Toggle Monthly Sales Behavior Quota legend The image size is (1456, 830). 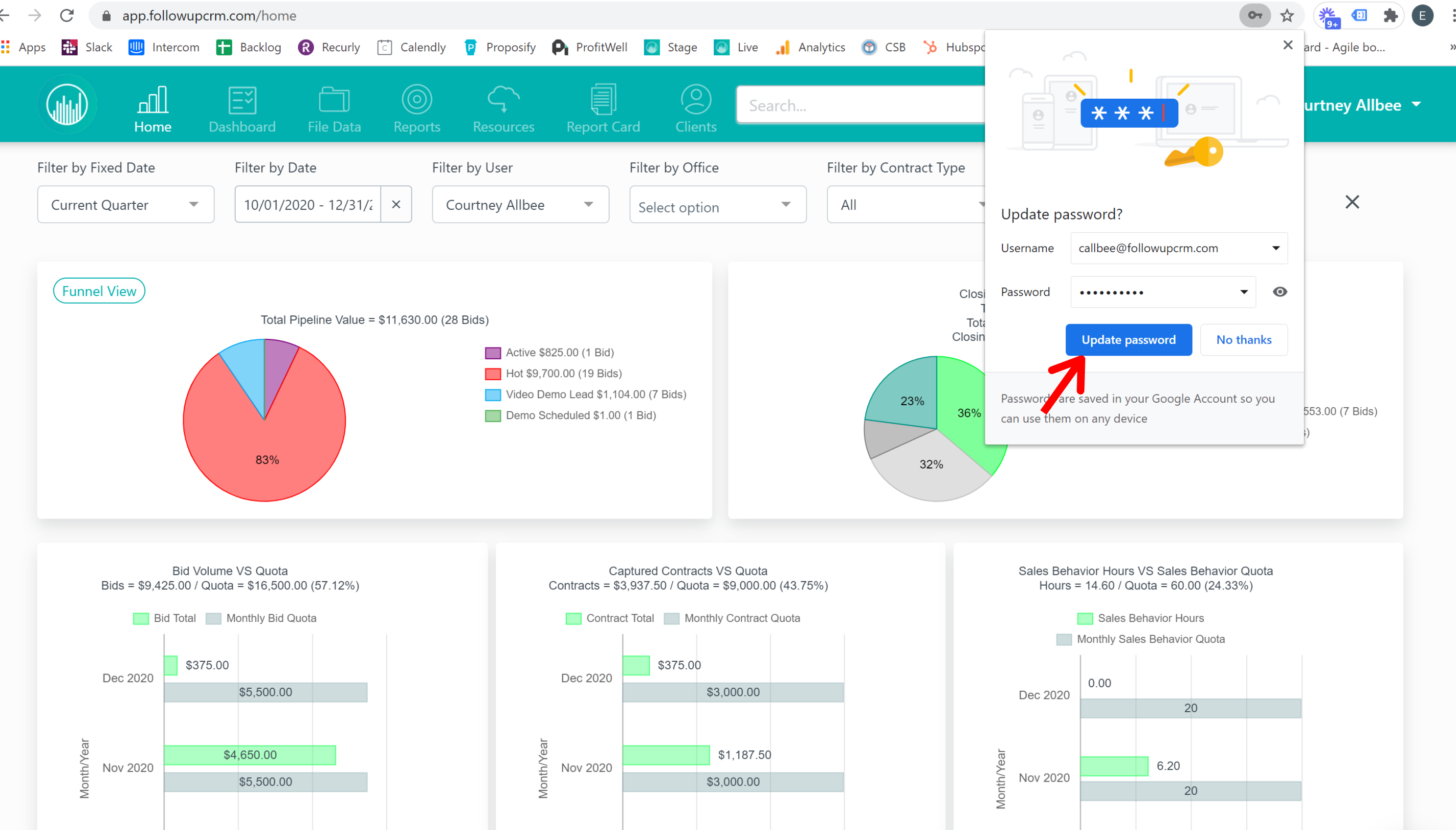pyautogui.click(x=1141, y=639)
